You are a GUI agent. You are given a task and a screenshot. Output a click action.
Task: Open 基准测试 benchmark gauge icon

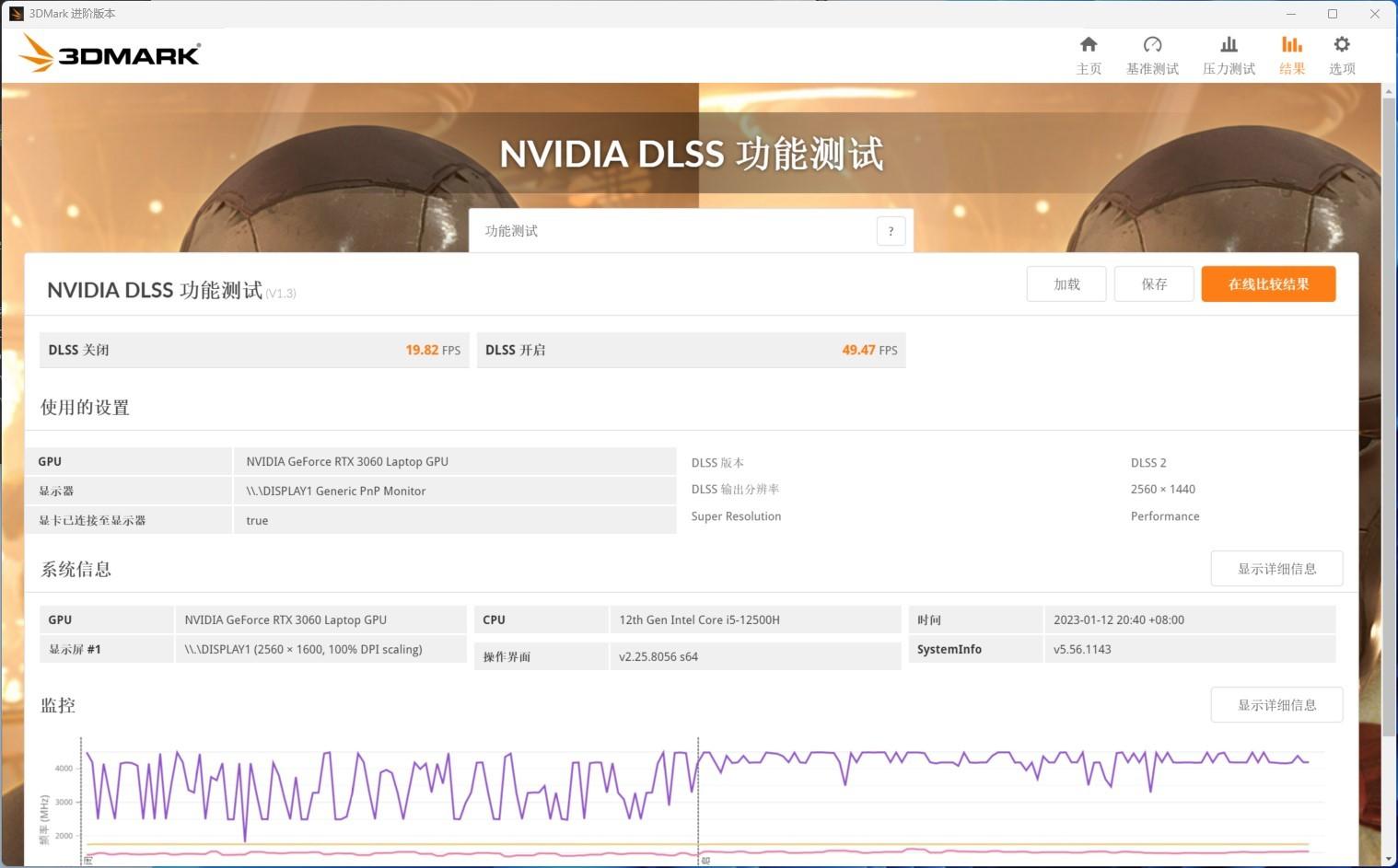pos(1152,45)
